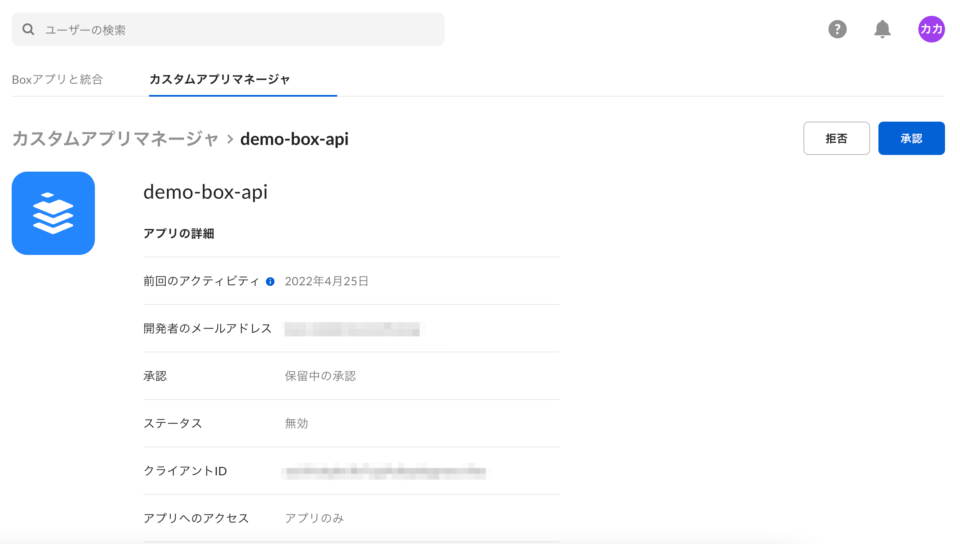Image resolution: width=960 pixels, height=544 pixels.
Task: Click the アプリのみ access value
Action: coord(314,518)
